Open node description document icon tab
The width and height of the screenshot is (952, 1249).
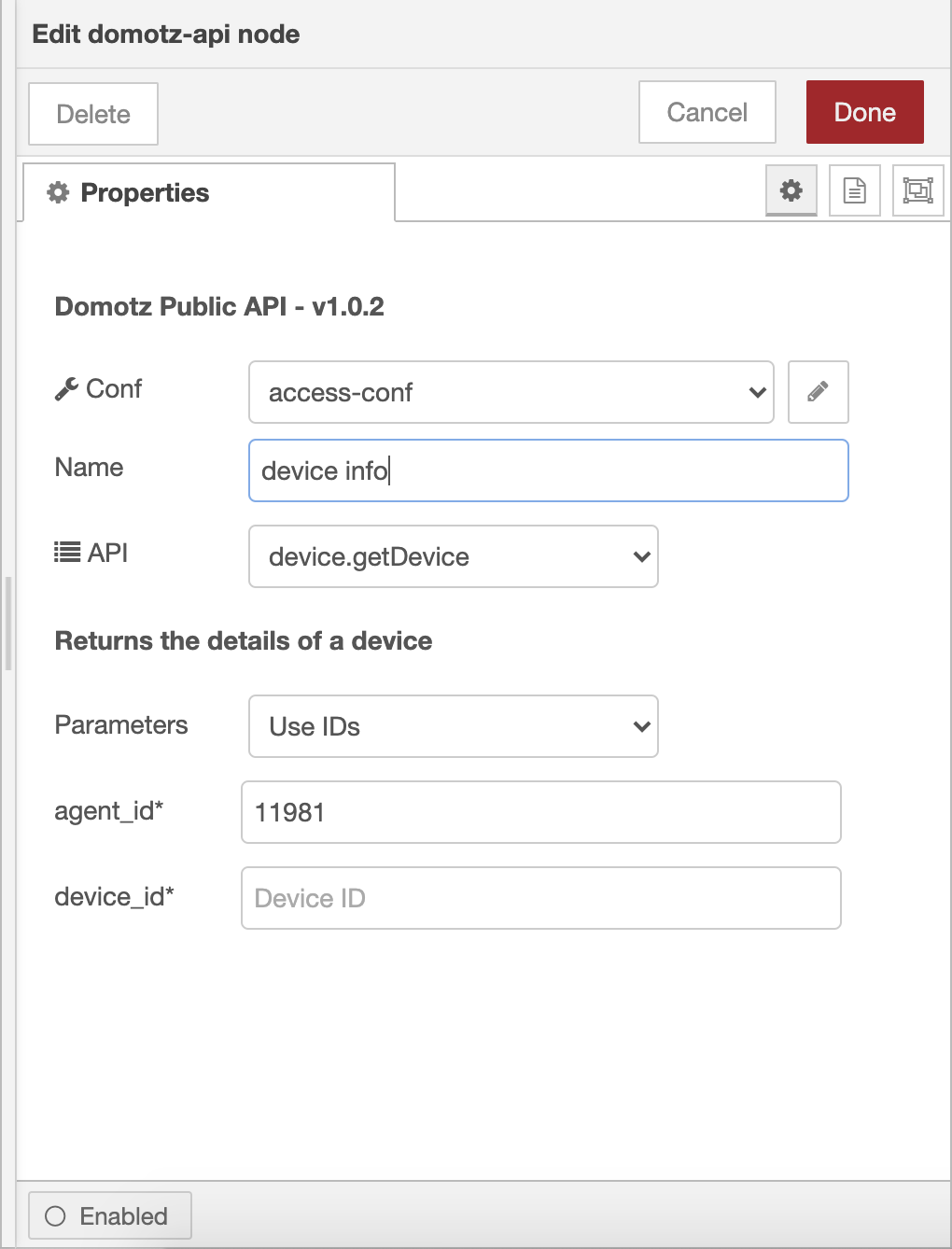point(855,190)
